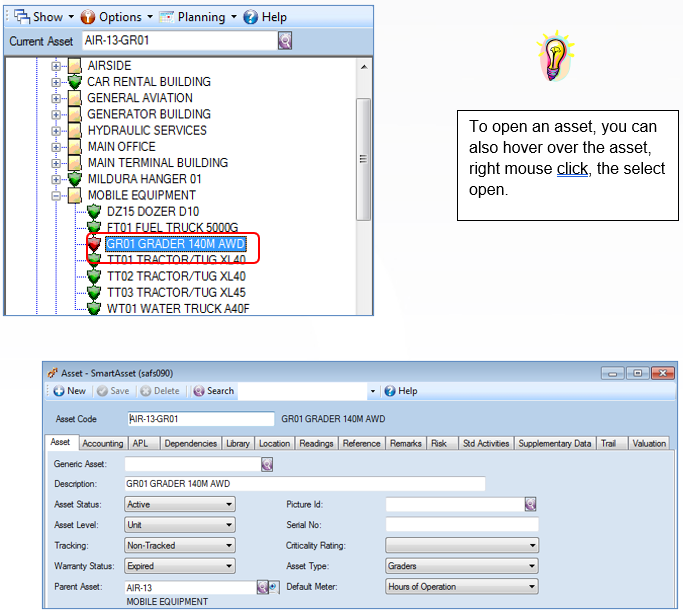Expand the MAIN TERMINAL BUILDING node
This screenshot has height=611, width=683.
coord(56,163)
